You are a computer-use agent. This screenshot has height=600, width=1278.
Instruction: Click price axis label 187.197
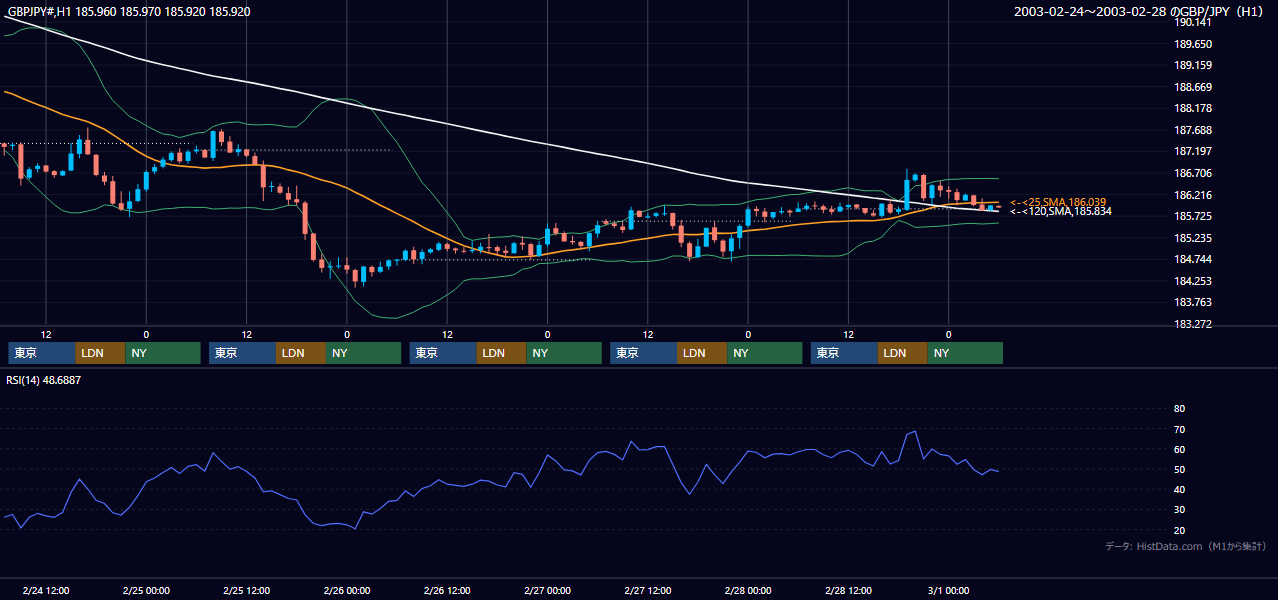[x=1193, y=152]
